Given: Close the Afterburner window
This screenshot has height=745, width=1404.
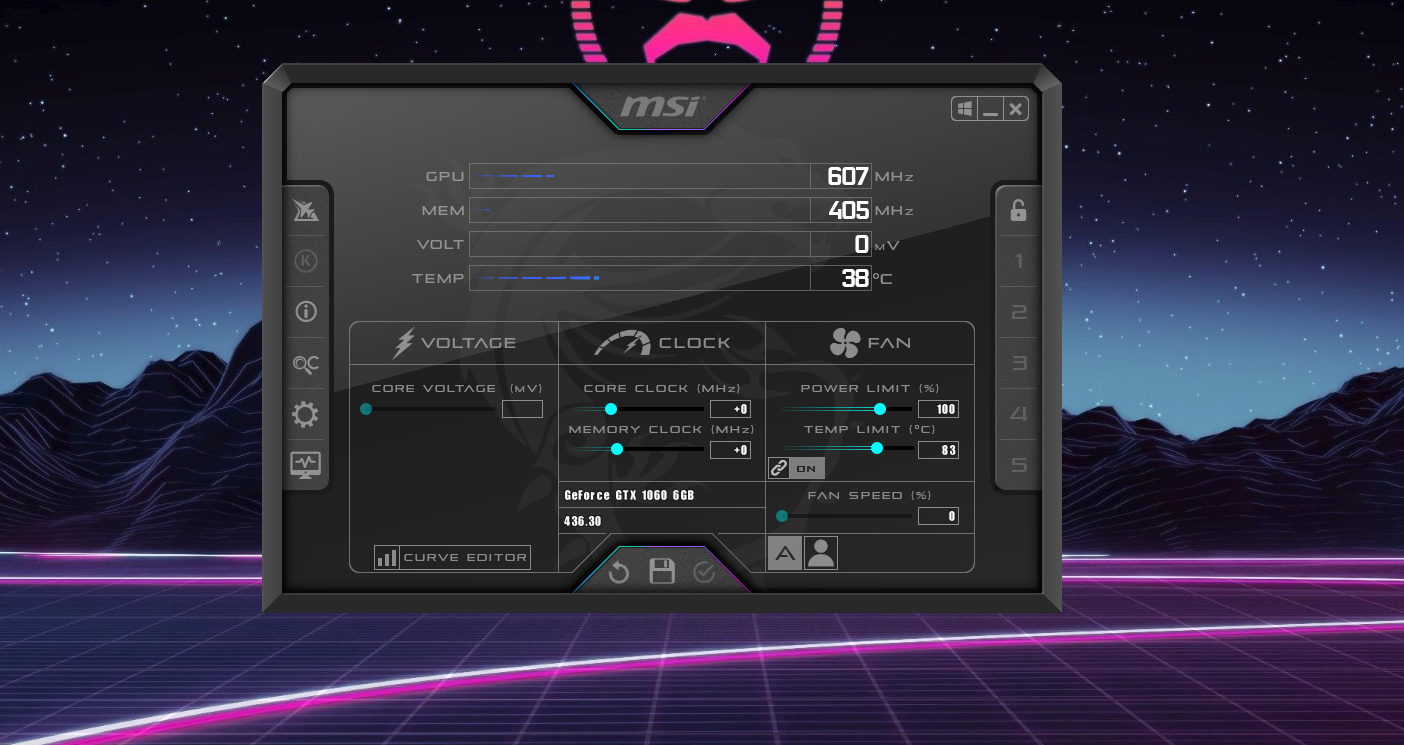Looking at the screenshot, I should tap(1015, 109).
